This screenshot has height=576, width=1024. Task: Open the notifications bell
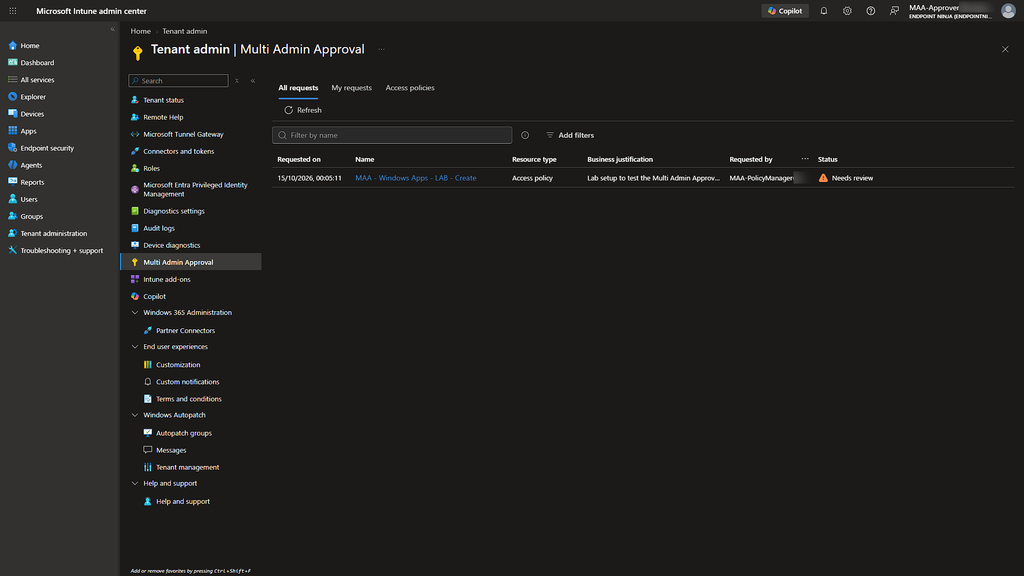tap(824, 11)
